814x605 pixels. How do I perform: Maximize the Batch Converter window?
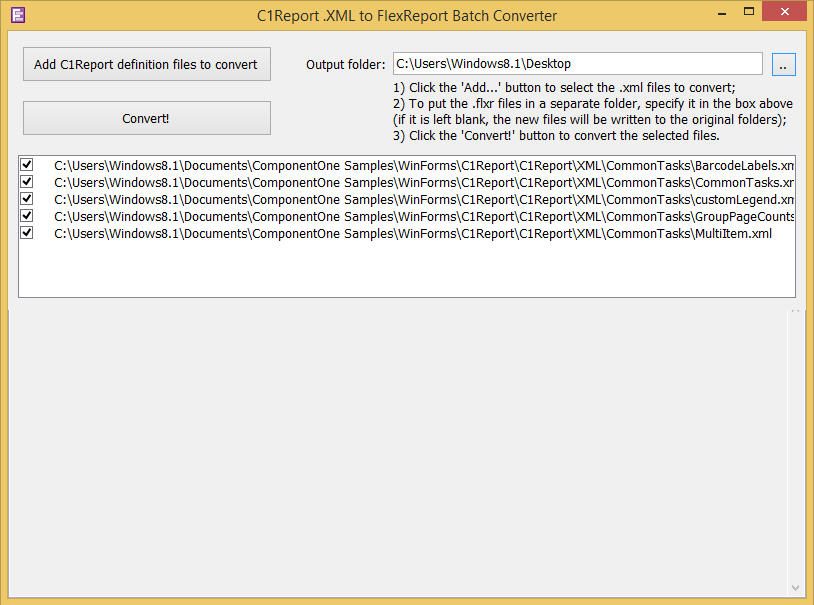749,11
